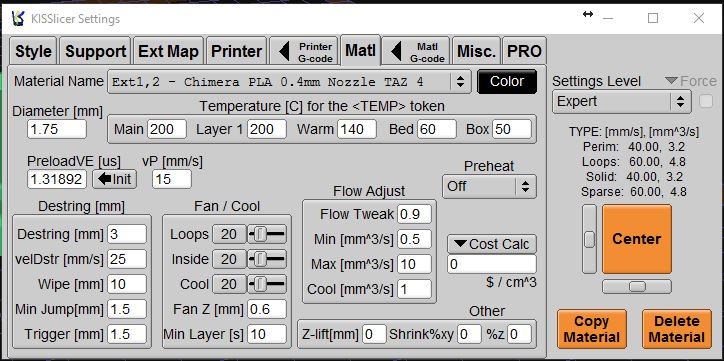Click the orange Center button
The height and width of the screenshot is (361, 724).
(637, 239)
